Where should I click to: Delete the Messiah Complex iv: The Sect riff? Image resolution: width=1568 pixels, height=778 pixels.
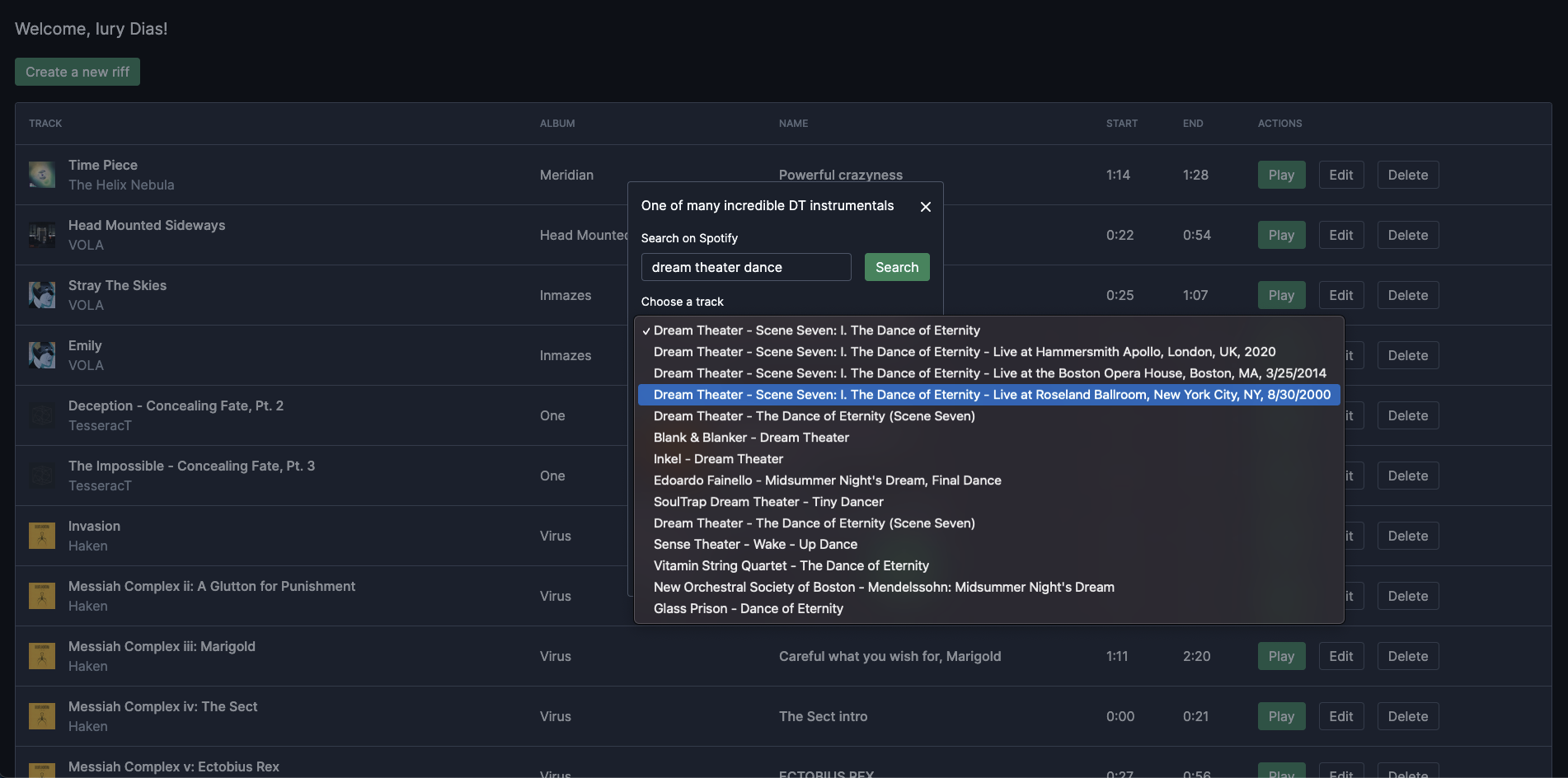[1407, 716]
